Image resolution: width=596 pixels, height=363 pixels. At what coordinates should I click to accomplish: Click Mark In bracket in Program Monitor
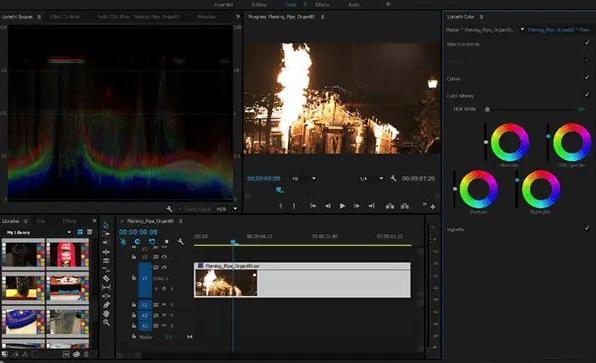pos(281,206)
